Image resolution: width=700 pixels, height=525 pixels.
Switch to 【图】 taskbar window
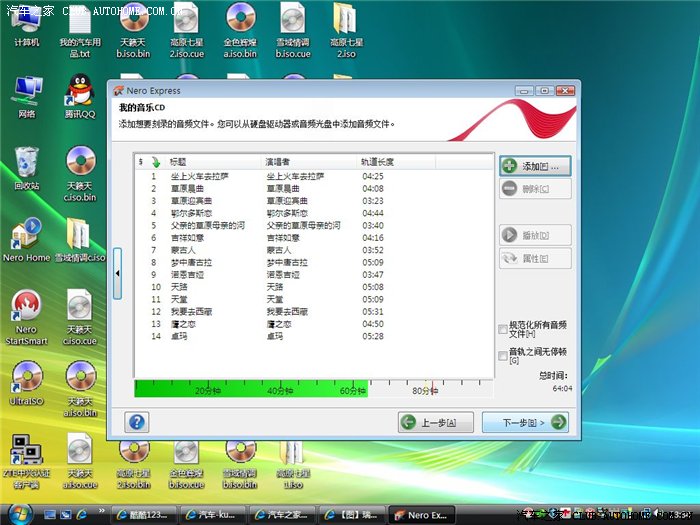coord(352,515)
